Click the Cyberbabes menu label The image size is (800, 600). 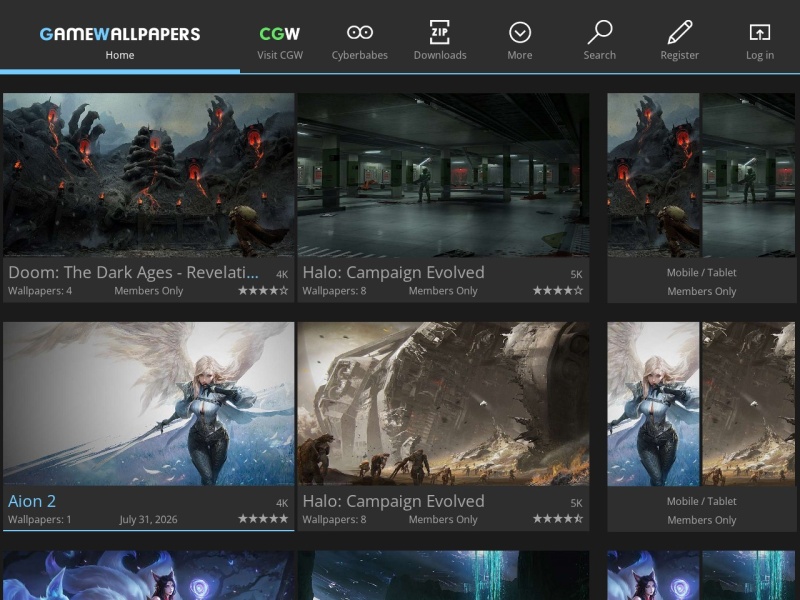point(360,55)
